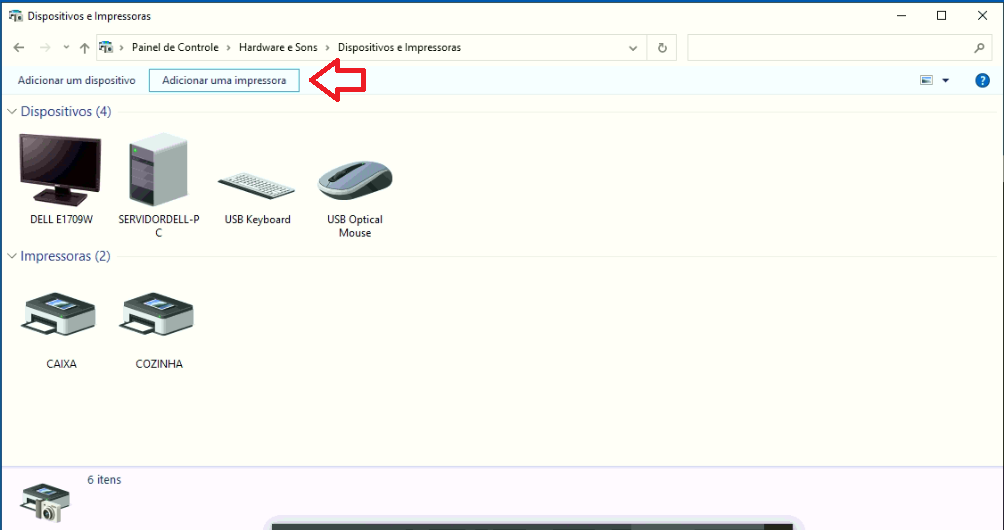
Task: Select the USB Keyboard device icon
Action: 257,186
